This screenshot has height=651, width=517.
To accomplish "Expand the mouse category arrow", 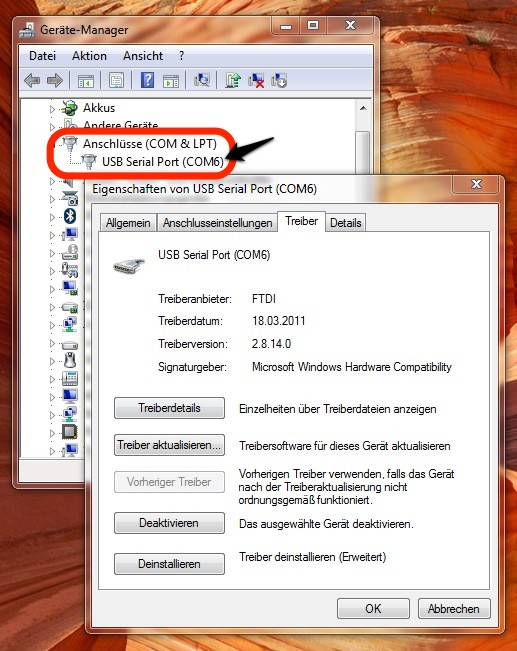I will [52, 361].
